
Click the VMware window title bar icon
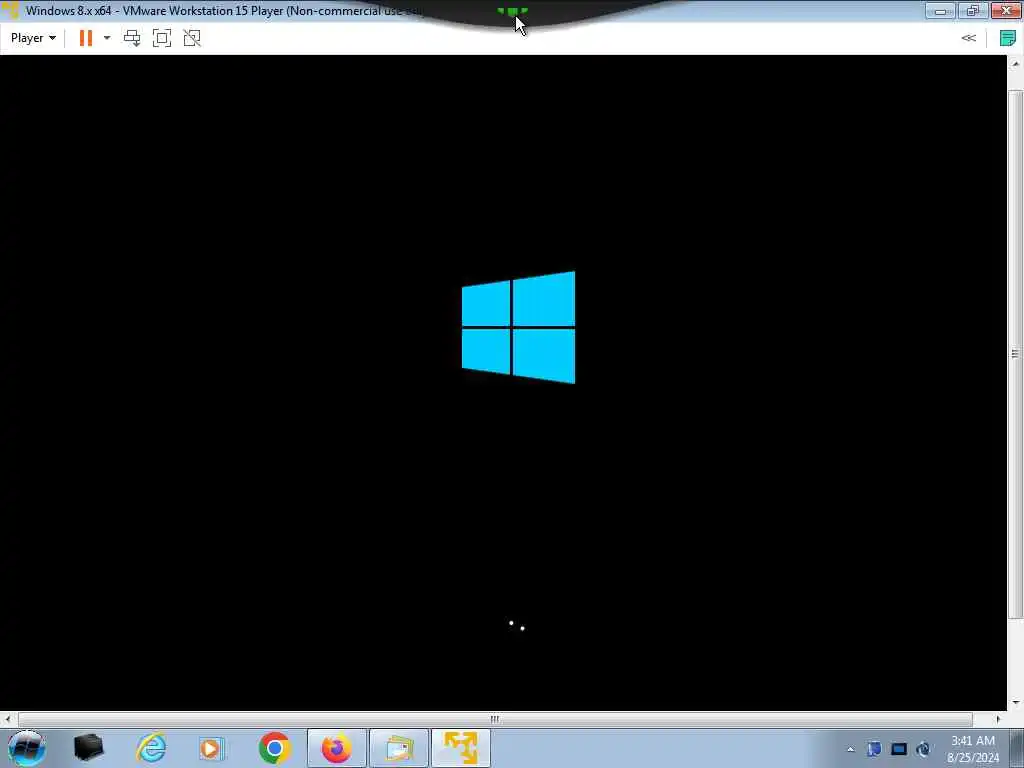pos(11,10)
